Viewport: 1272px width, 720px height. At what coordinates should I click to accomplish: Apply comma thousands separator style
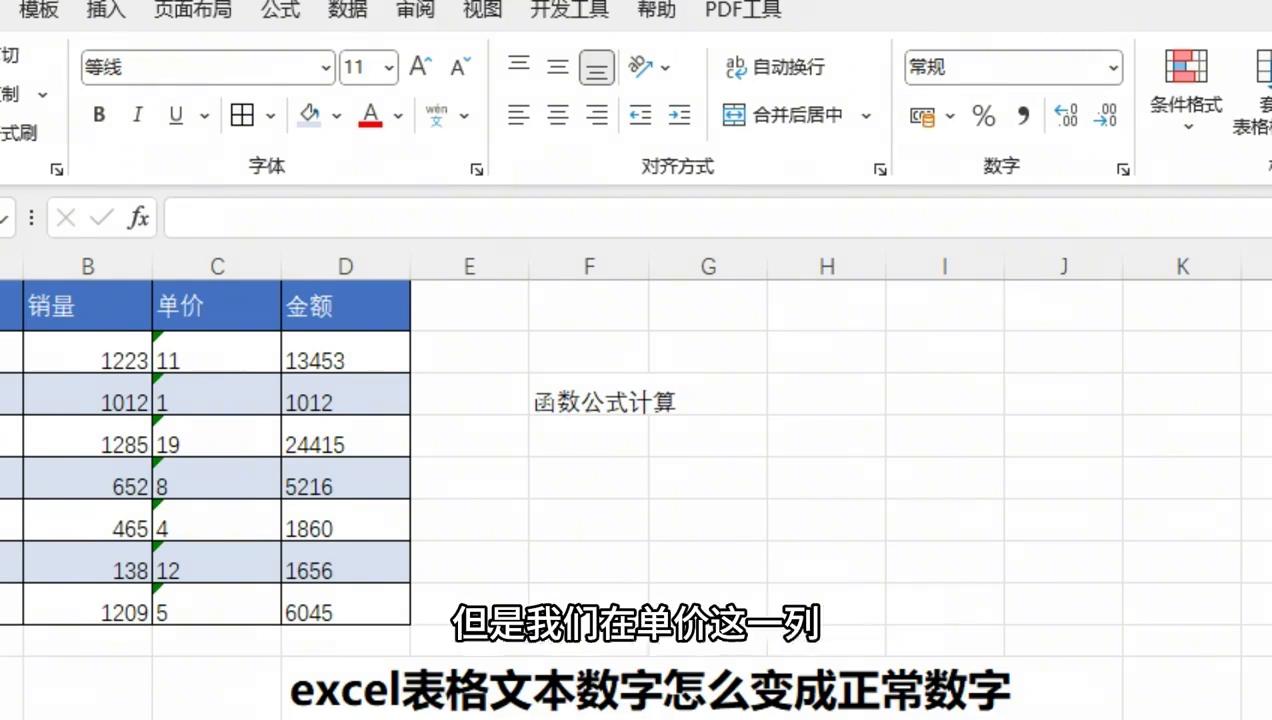(x=1023, y=116)
